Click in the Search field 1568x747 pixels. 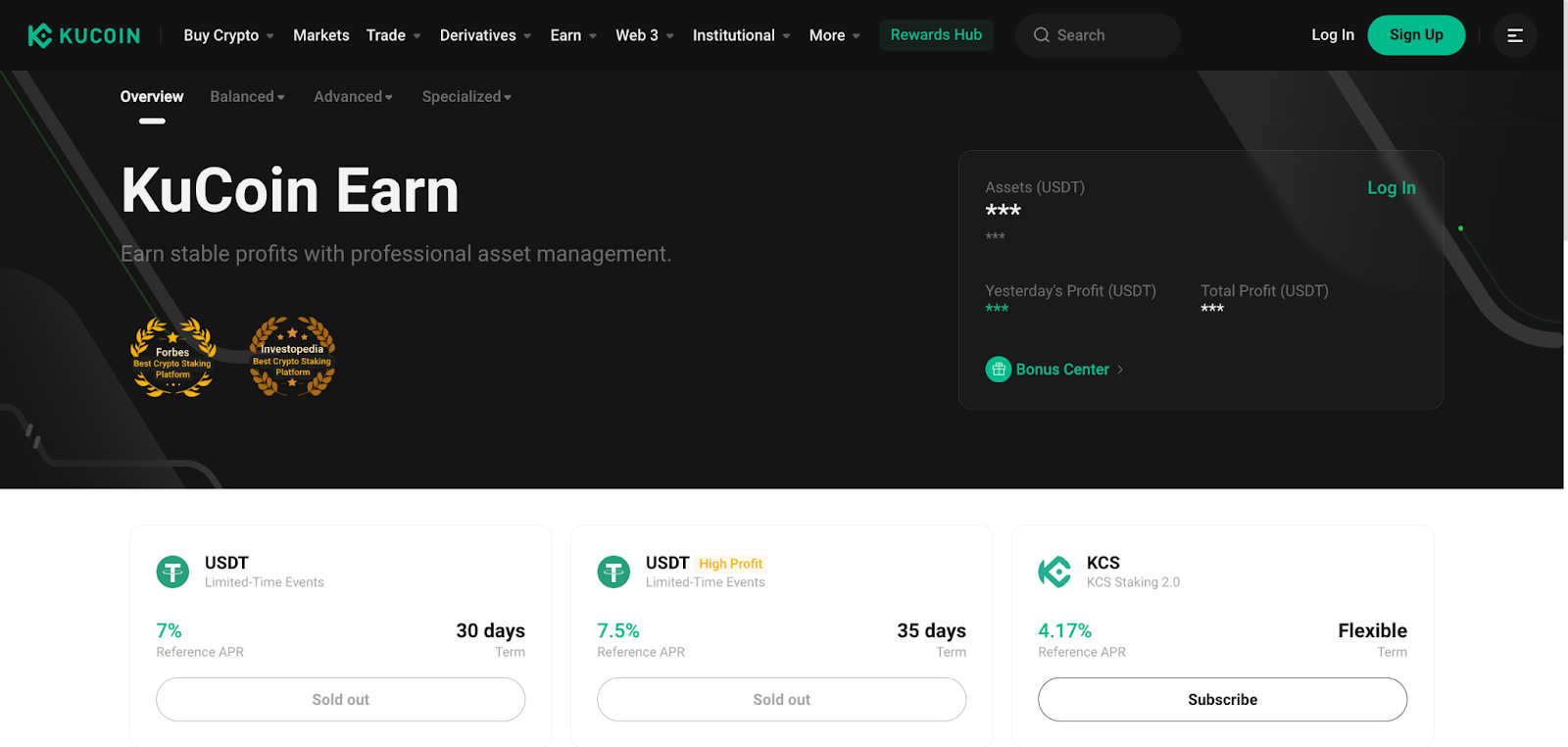tap(1098, 35)
